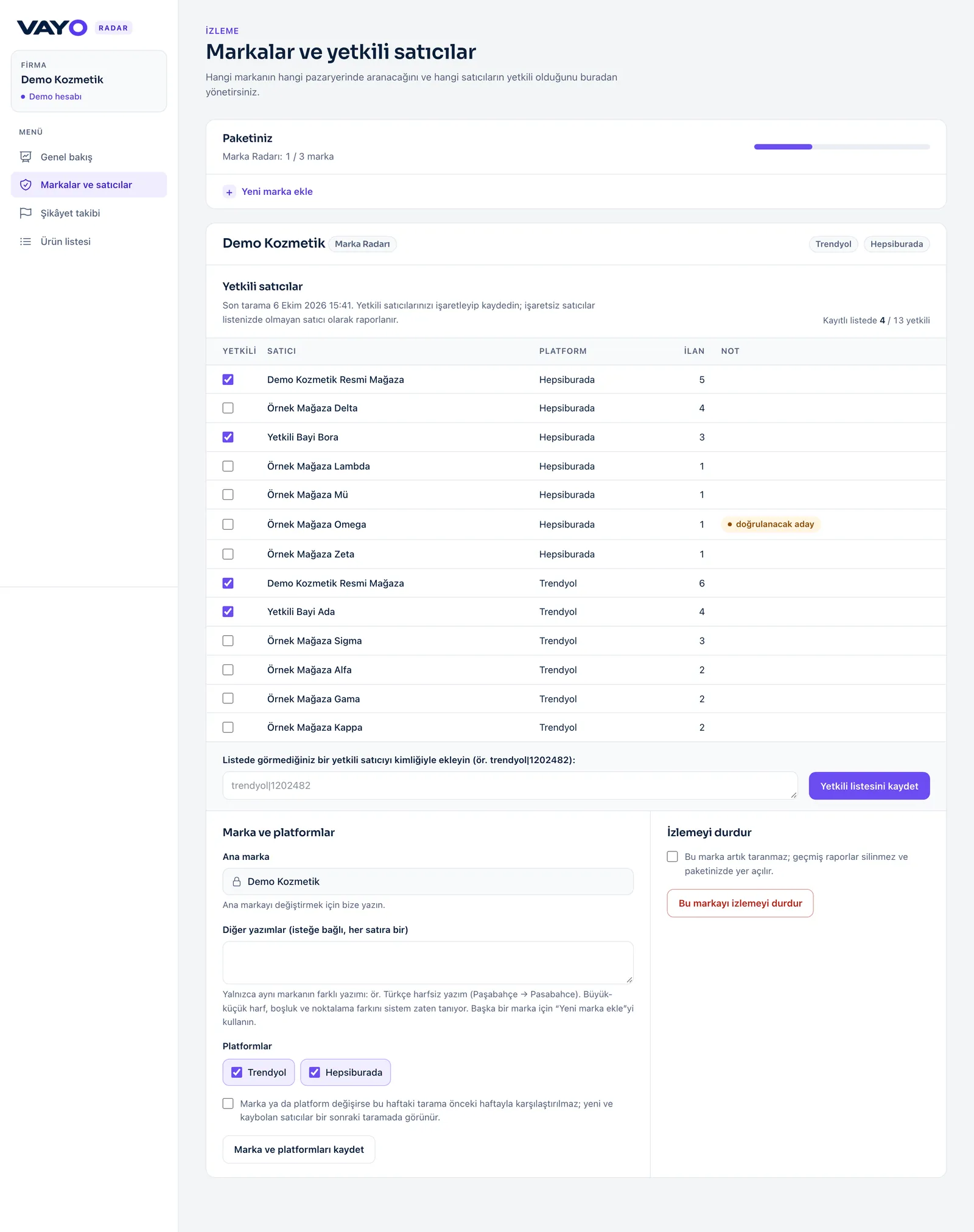
Task: Click the shield icon beside Markalar ve satıcılar
Action: click(x=26, y=185)
